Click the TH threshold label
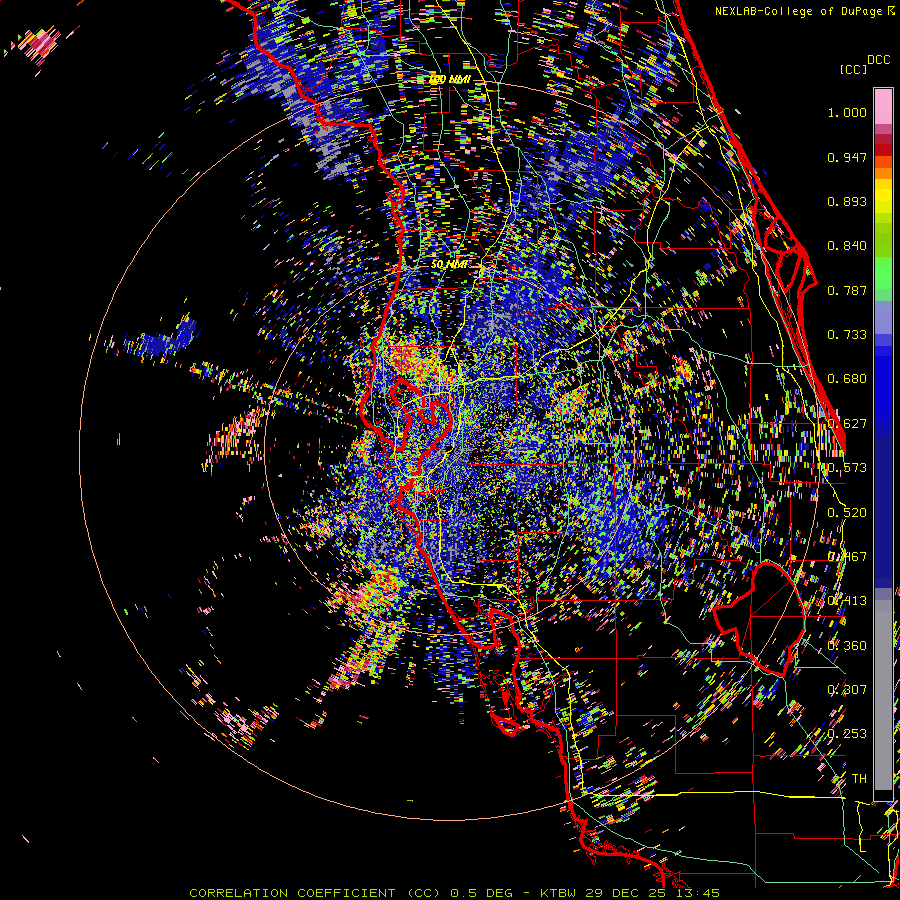 [x=859, y=779]
